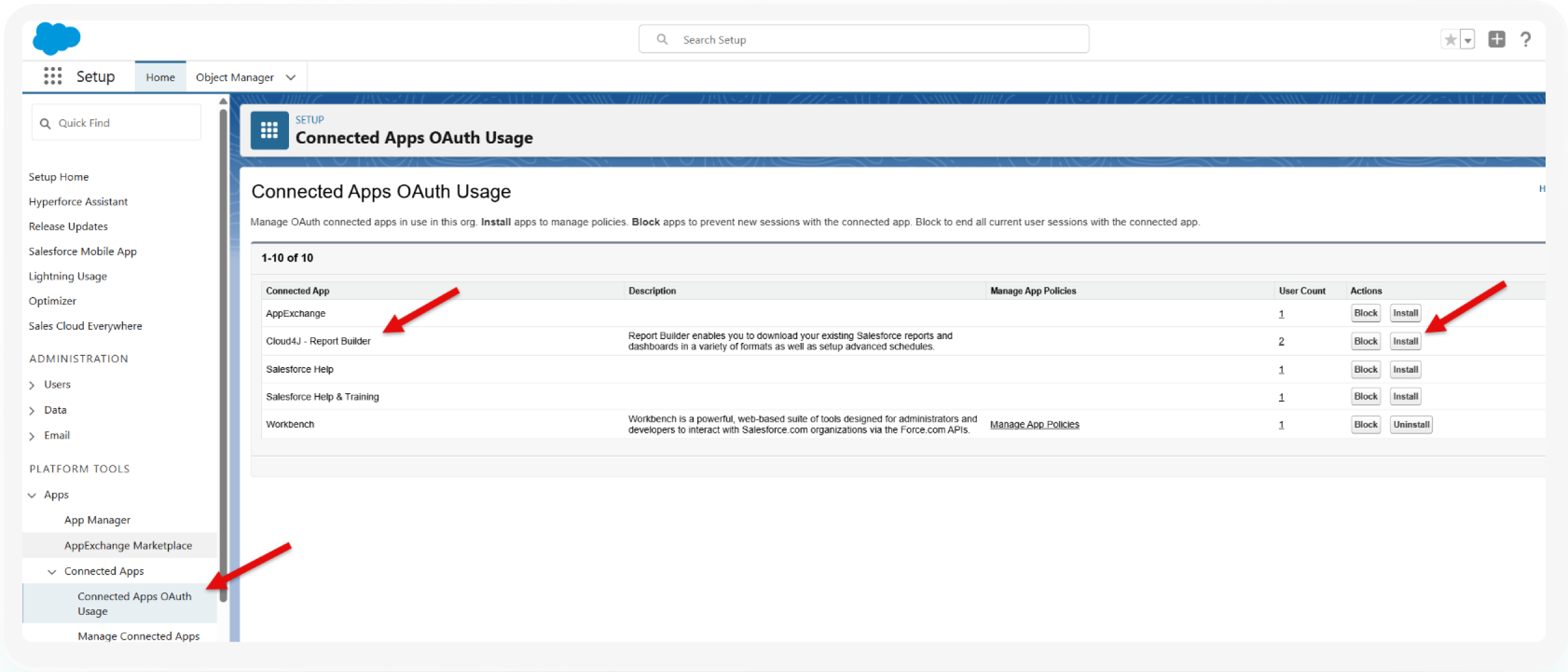Focus the Quick Find input
This screenshot has width=1568, height=672.
pyautogui.click(x=116, y=122)
